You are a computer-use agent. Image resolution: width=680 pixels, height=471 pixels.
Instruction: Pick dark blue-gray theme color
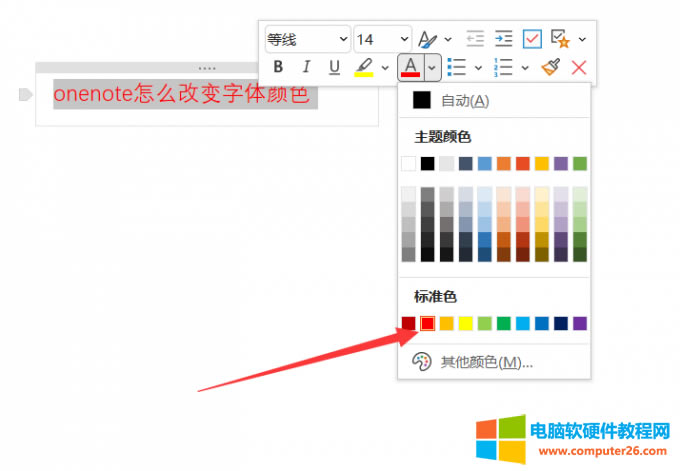point(466,164)
